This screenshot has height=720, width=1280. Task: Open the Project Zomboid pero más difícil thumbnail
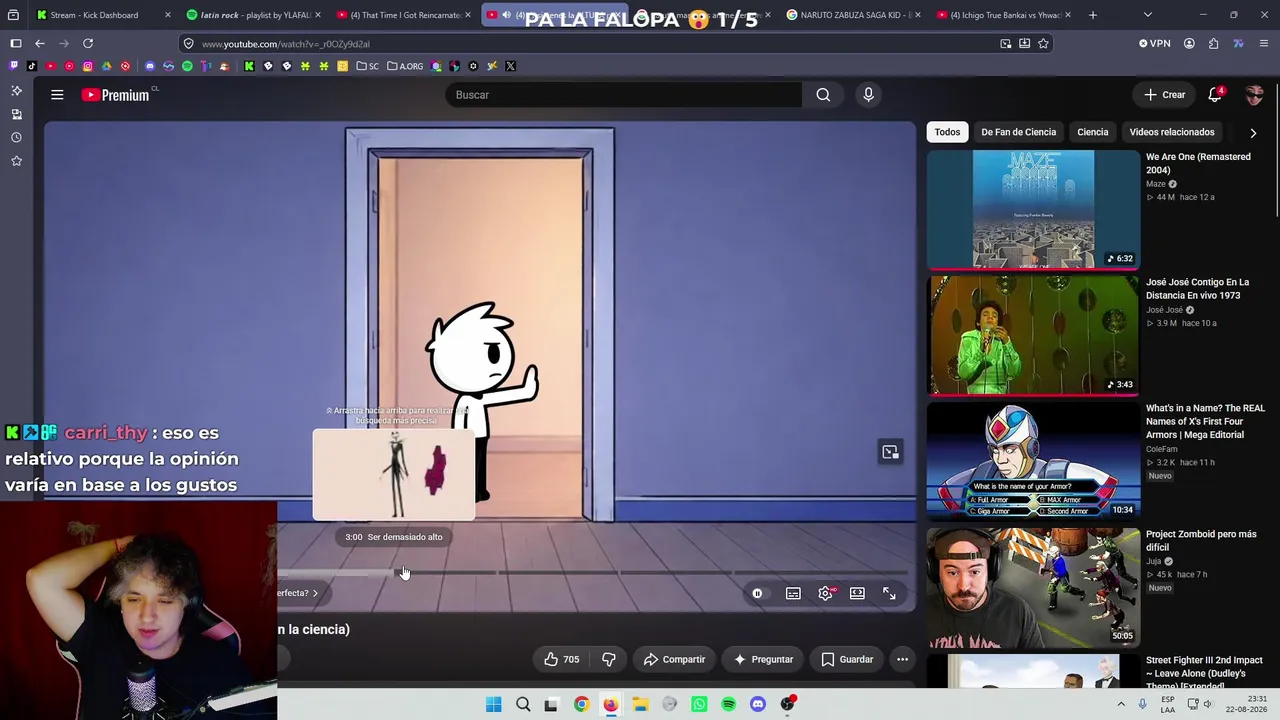[x=1033, y=587]
